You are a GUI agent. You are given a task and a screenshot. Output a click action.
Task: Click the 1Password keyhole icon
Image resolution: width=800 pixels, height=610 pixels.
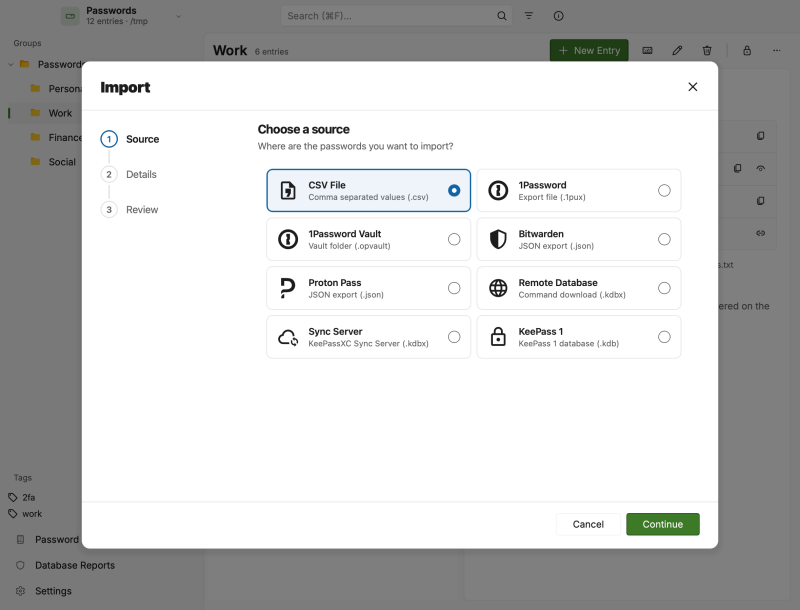click(x=498, y=190)
